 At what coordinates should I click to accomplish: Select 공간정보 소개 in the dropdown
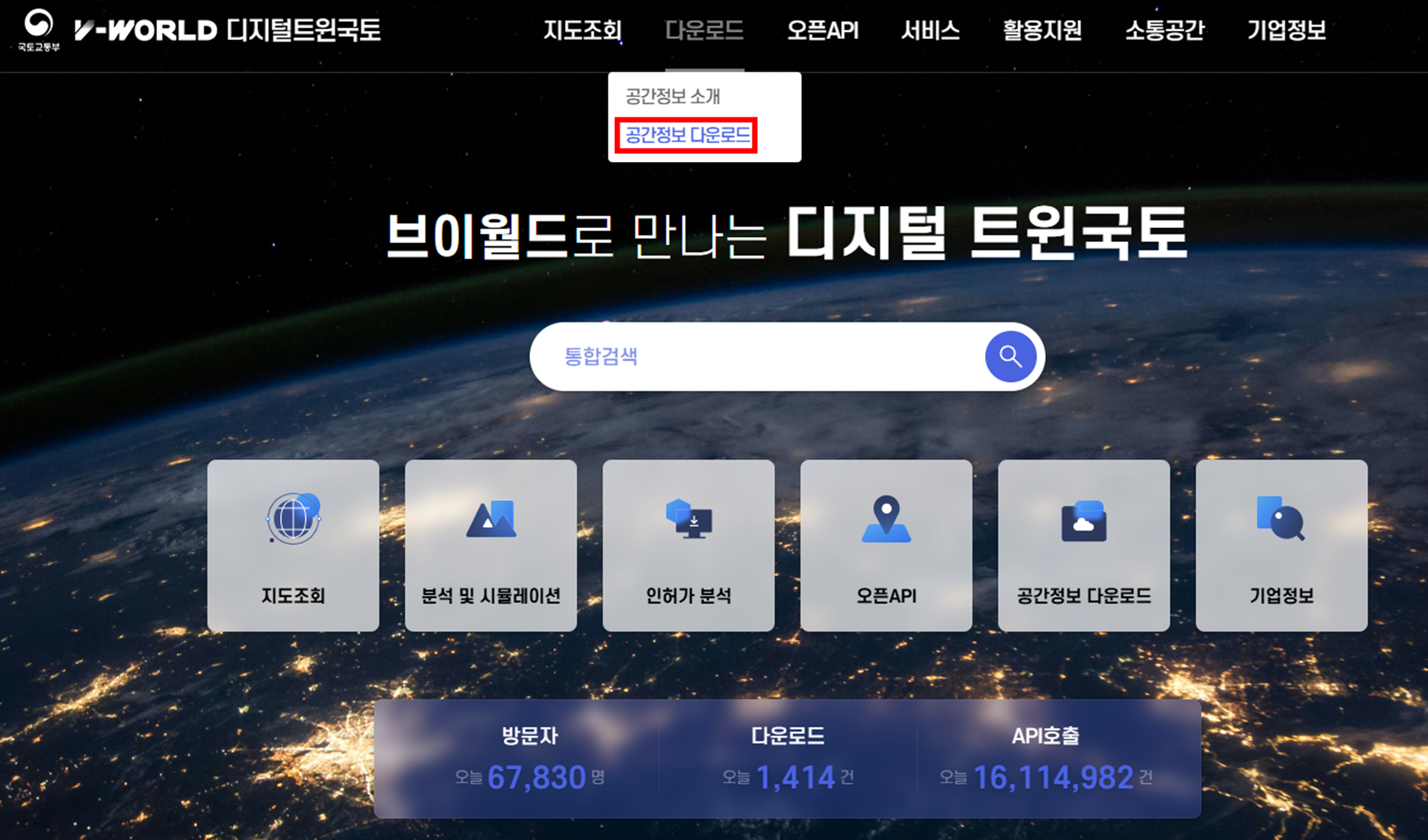(672, 96)
